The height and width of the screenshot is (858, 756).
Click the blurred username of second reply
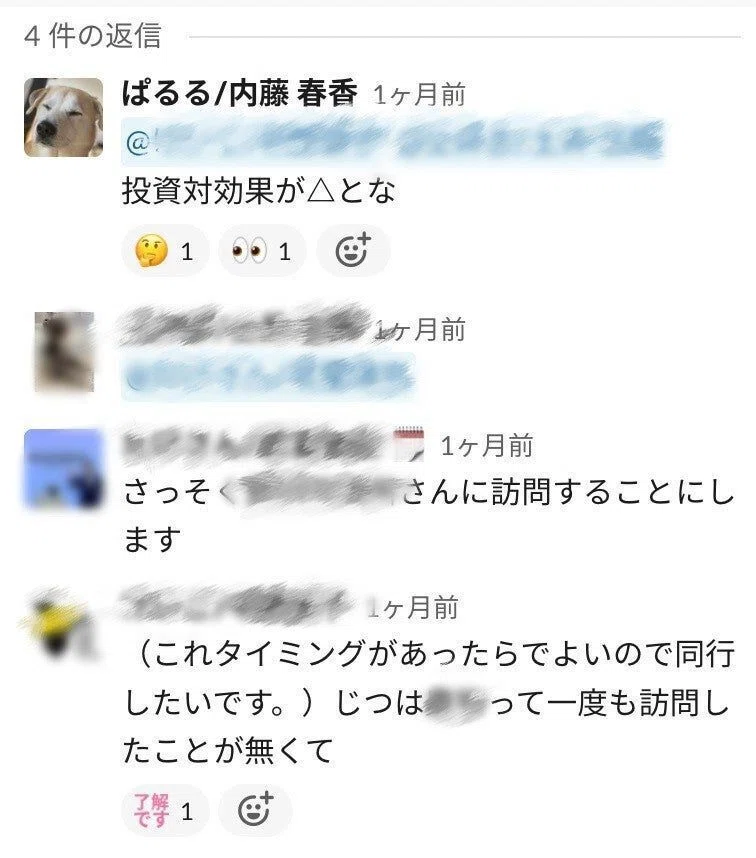click(x=245, y=325)
